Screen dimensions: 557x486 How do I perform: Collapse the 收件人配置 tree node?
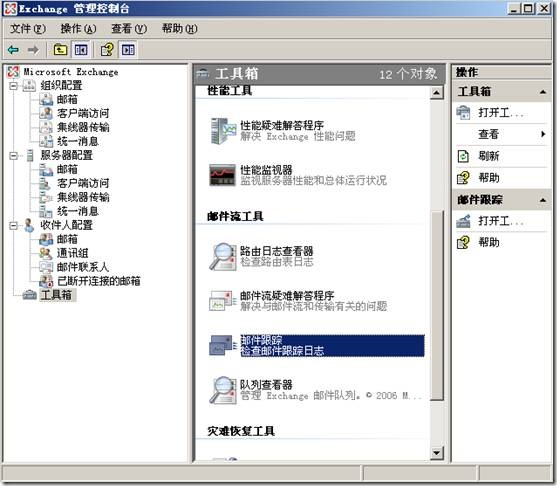(13, 226)
